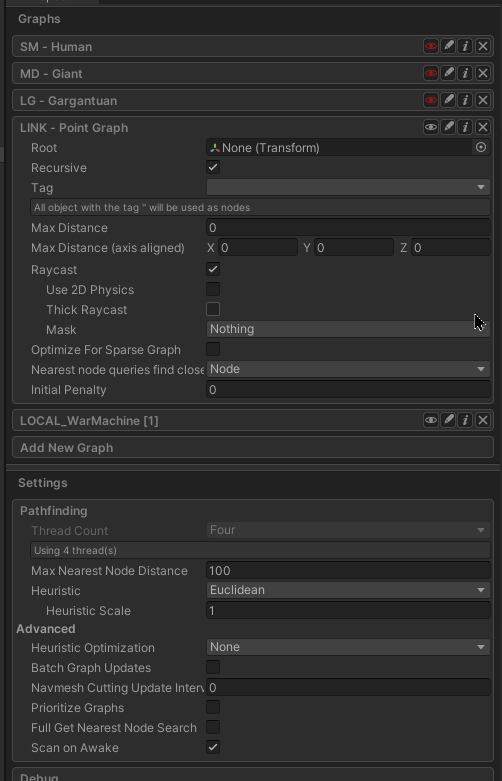
Task: Remove the LINK - Point Graph with X icon
Action: click(x=483, y=127)
